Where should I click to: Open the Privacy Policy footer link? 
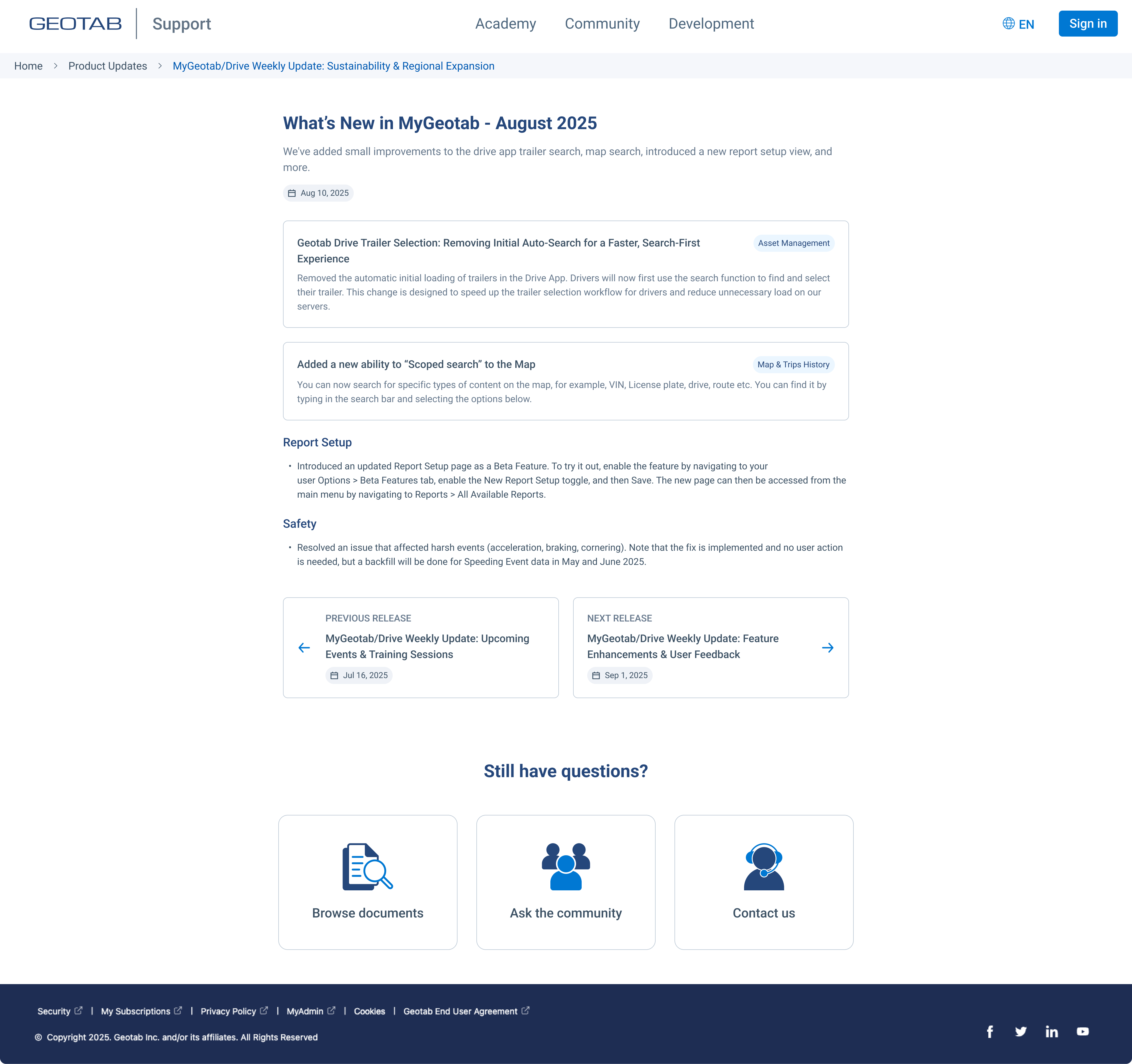pos(228,1011)
